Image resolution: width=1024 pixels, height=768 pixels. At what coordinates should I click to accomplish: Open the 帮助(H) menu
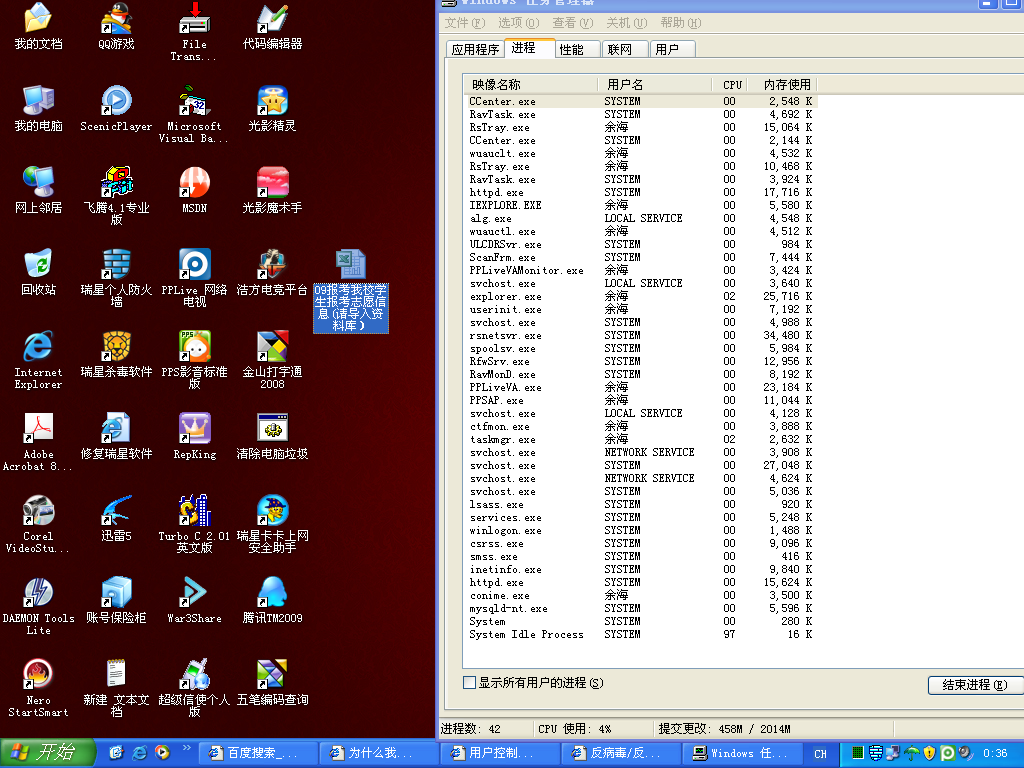tap(680, 23)
